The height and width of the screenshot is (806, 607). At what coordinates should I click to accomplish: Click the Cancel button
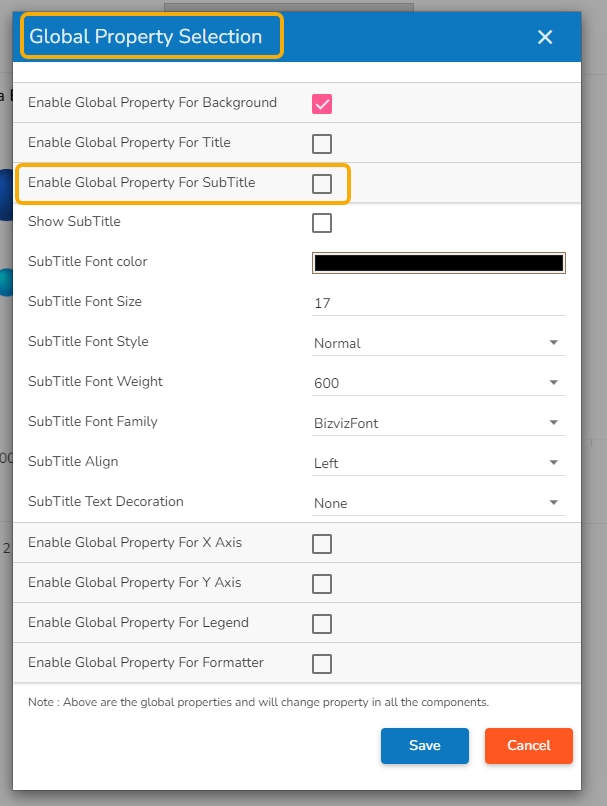coord(528,746)
